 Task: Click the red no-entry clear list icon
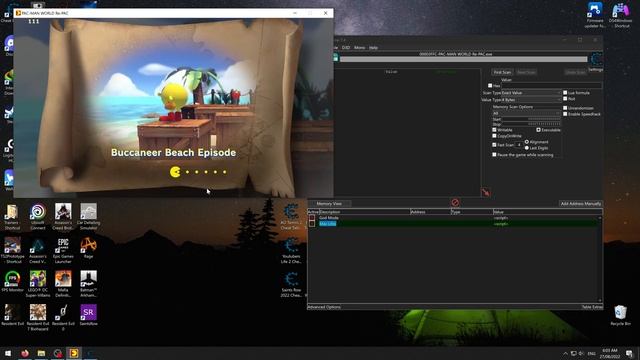tap(455, 202)
